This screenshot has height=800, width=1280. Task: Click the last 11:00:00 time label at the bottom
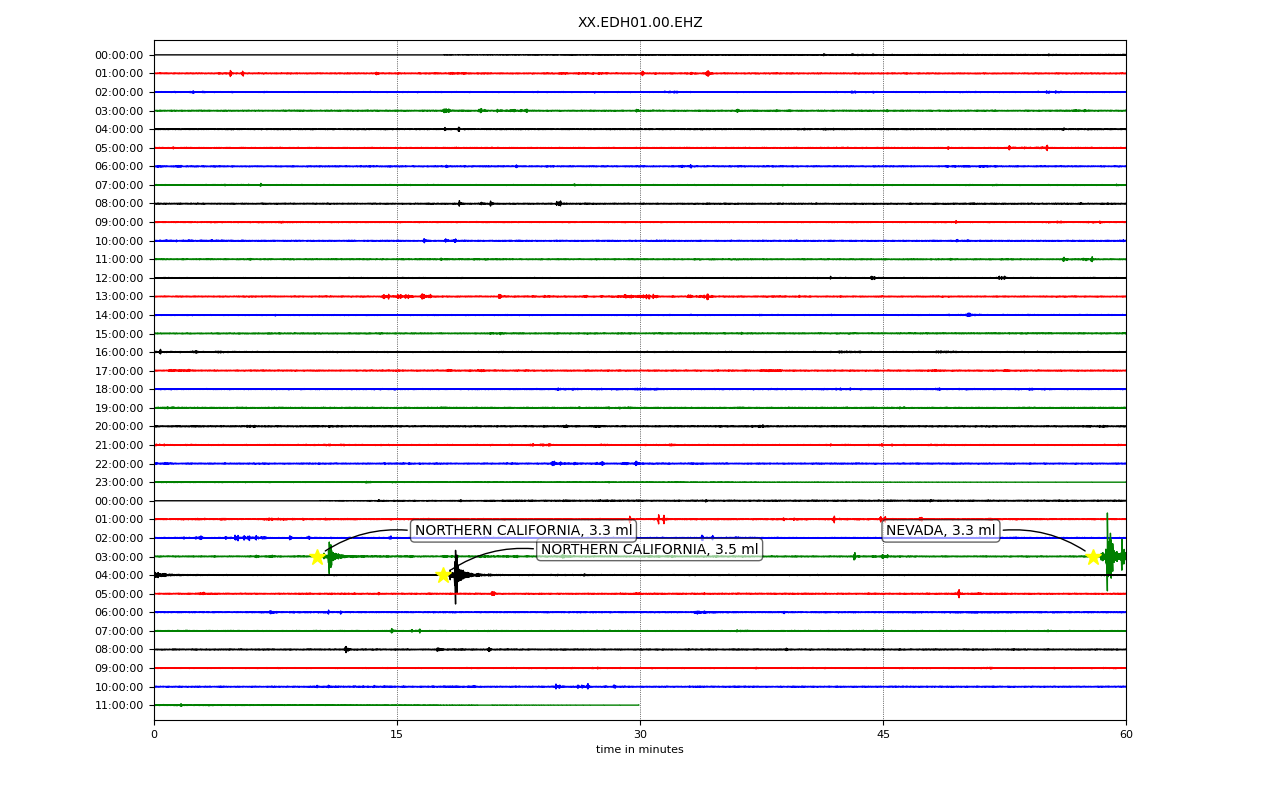[119, 705]
